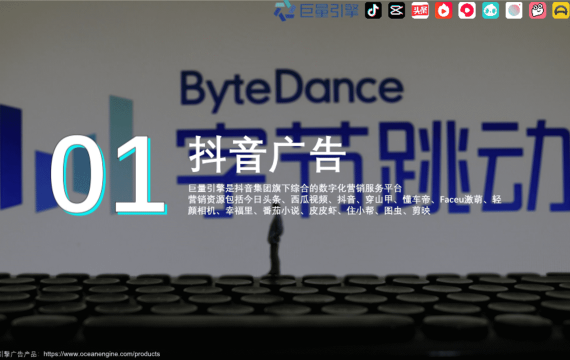
Task: Click the pink Pipixia (皮皮虾) icon
Action: coord(537,10)
